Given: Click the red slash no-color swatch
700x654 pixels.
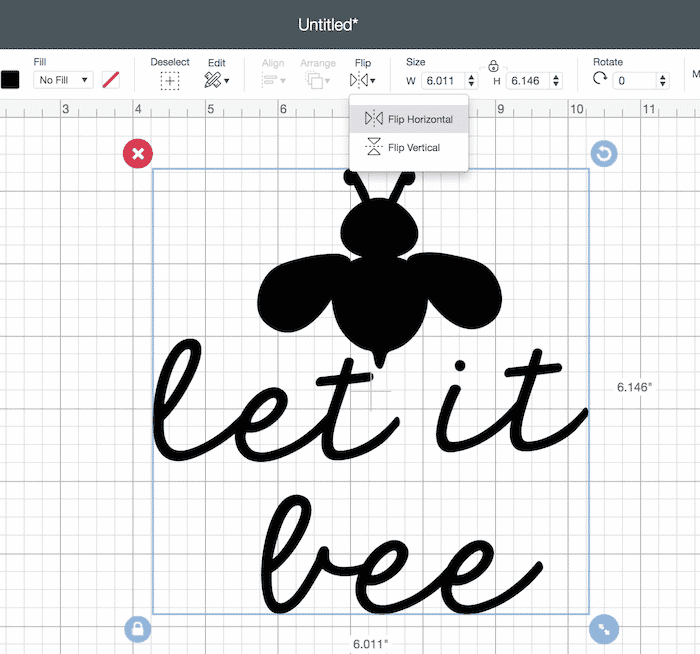Looking at the screenshot, I should coord(110,80).
